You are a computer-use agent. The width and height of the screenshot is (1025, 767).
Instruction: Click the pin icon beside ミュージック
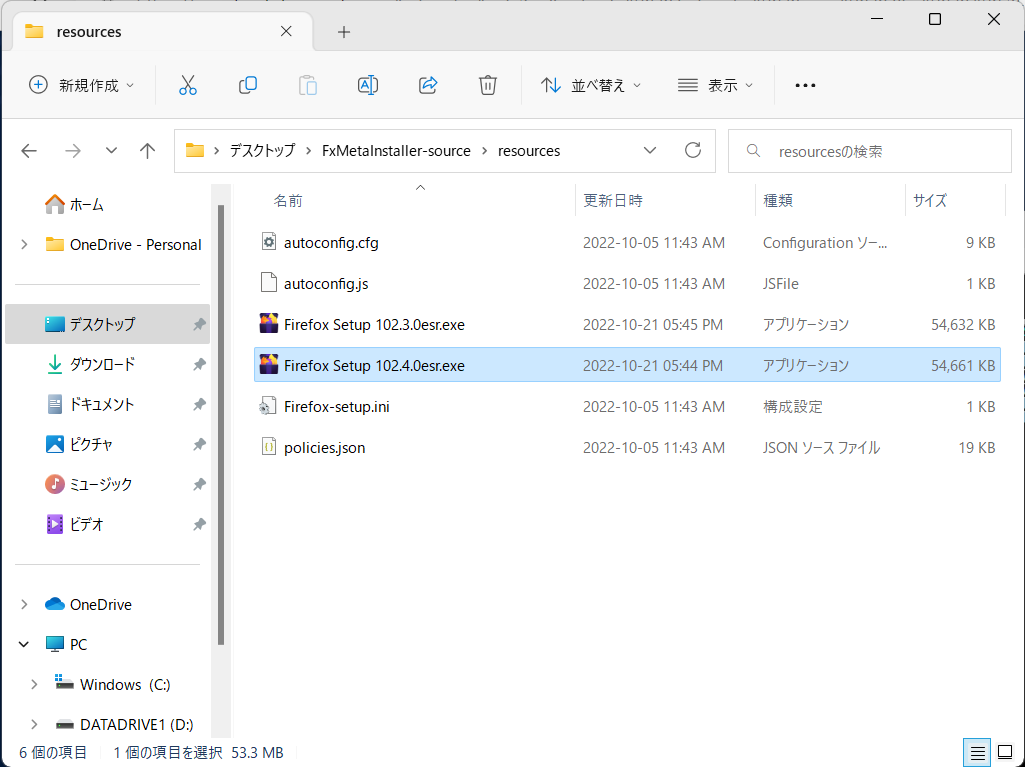(x=199, y=485)
